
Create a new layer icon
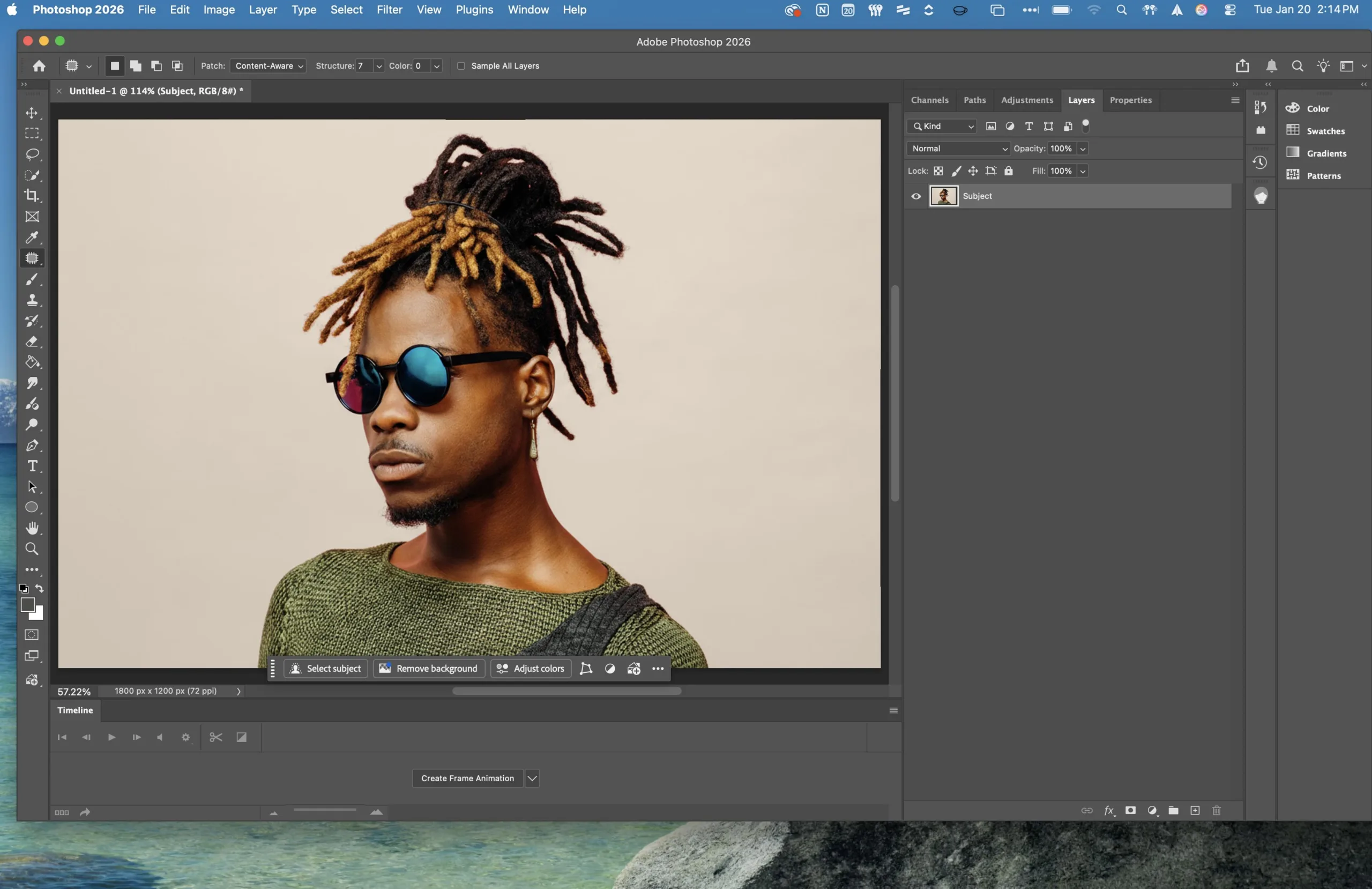1195,811
